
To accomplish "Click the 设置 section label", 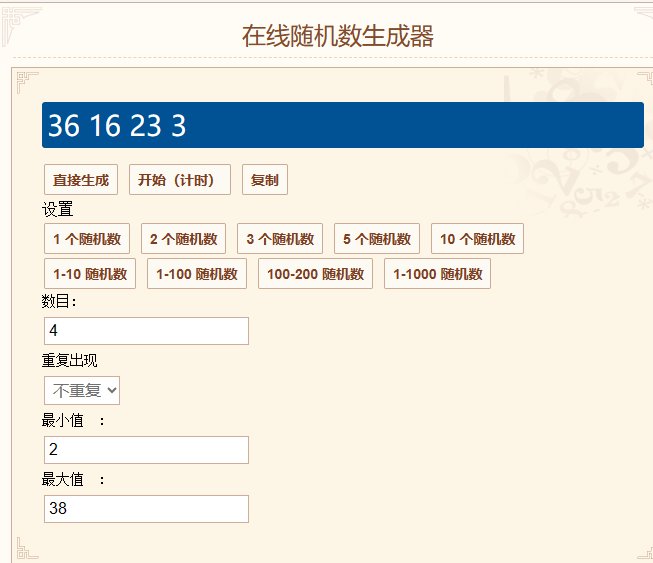I will pos(57,209).
